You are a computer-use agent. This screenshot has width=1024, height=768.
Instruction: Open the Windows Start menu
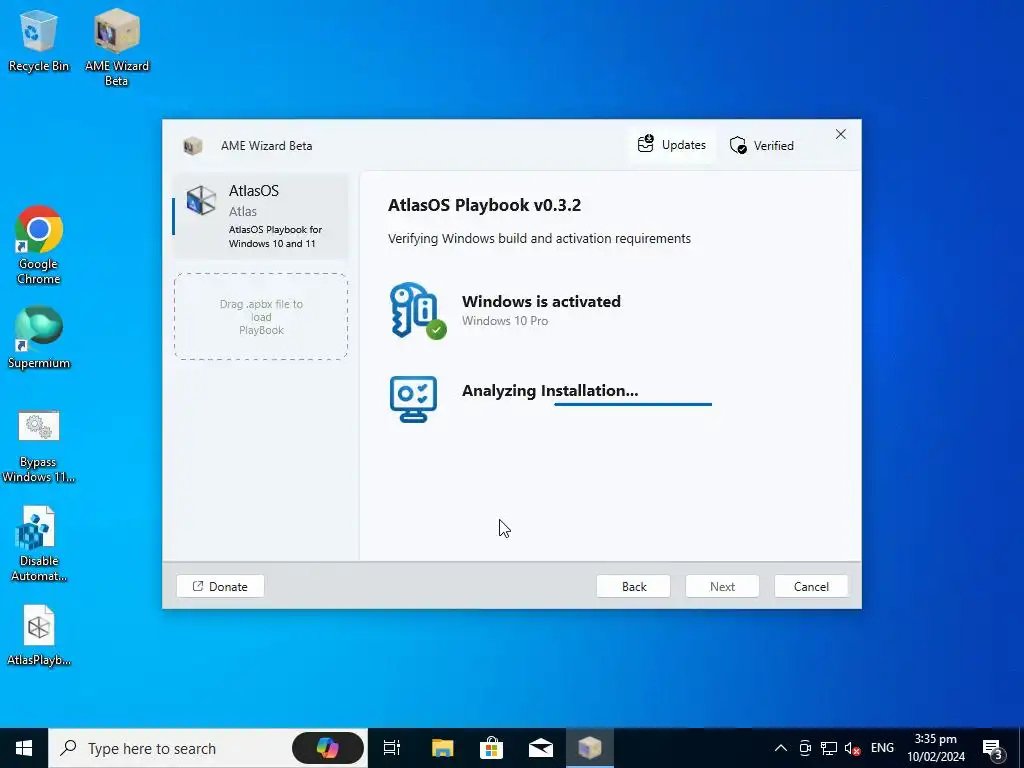click(24, 748)
